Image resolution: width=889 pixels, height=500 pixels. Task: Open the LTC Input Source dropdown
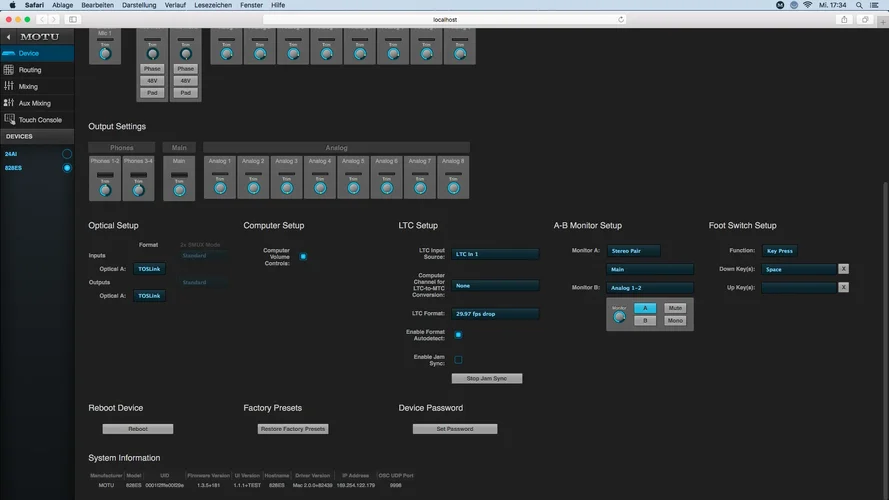[x=495, y=254]
